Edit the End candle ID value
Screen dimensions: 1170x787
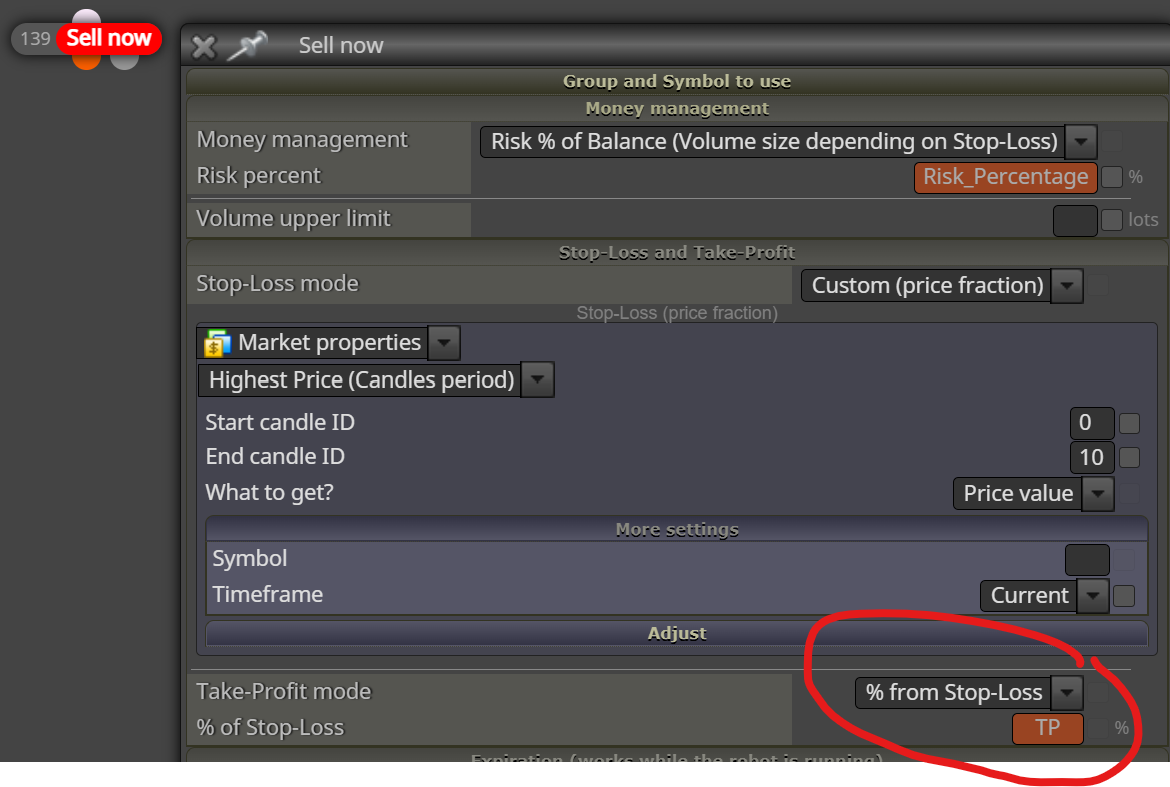(x=1092, y=457)
